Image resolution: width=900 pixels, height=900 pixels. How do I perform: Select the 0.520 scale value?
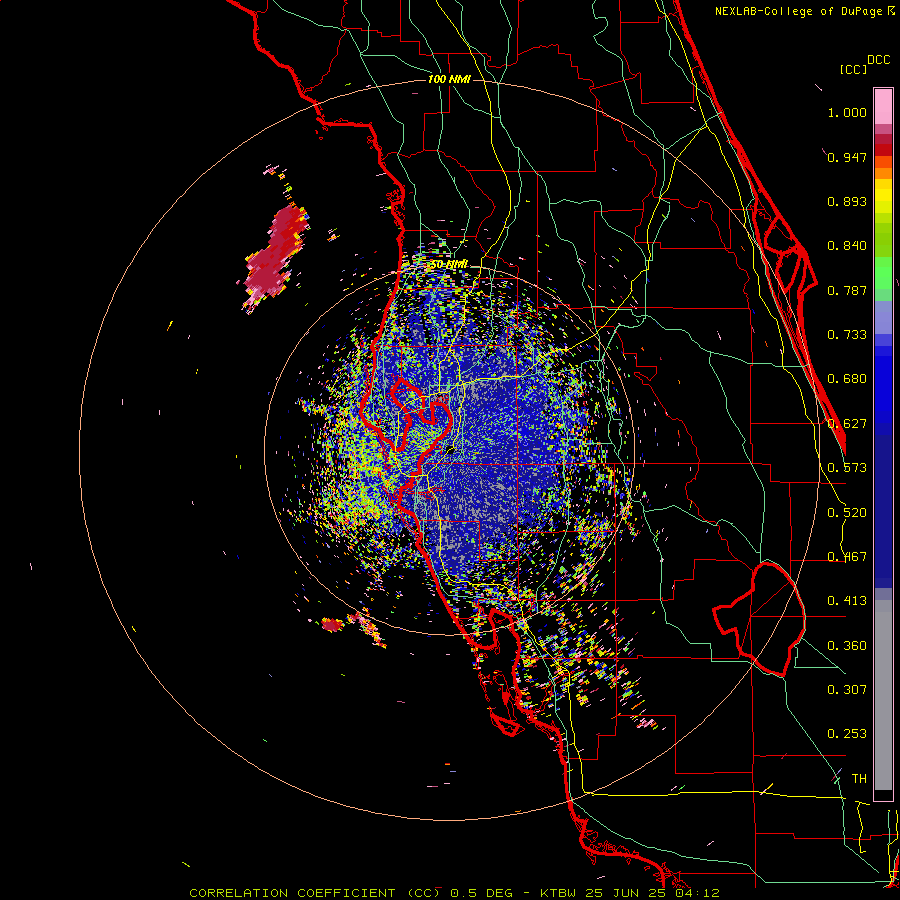847,513
